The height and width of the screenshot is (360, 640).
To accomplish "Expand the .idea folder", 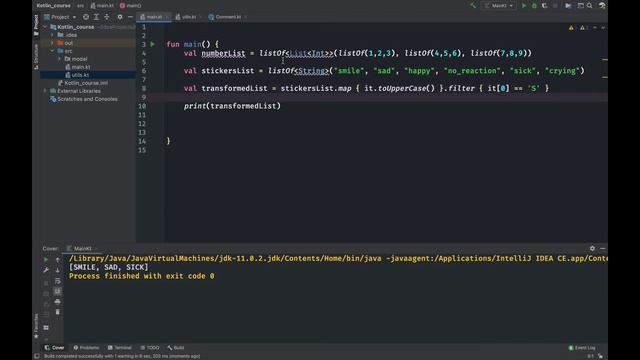I will [x=52, y=35].
